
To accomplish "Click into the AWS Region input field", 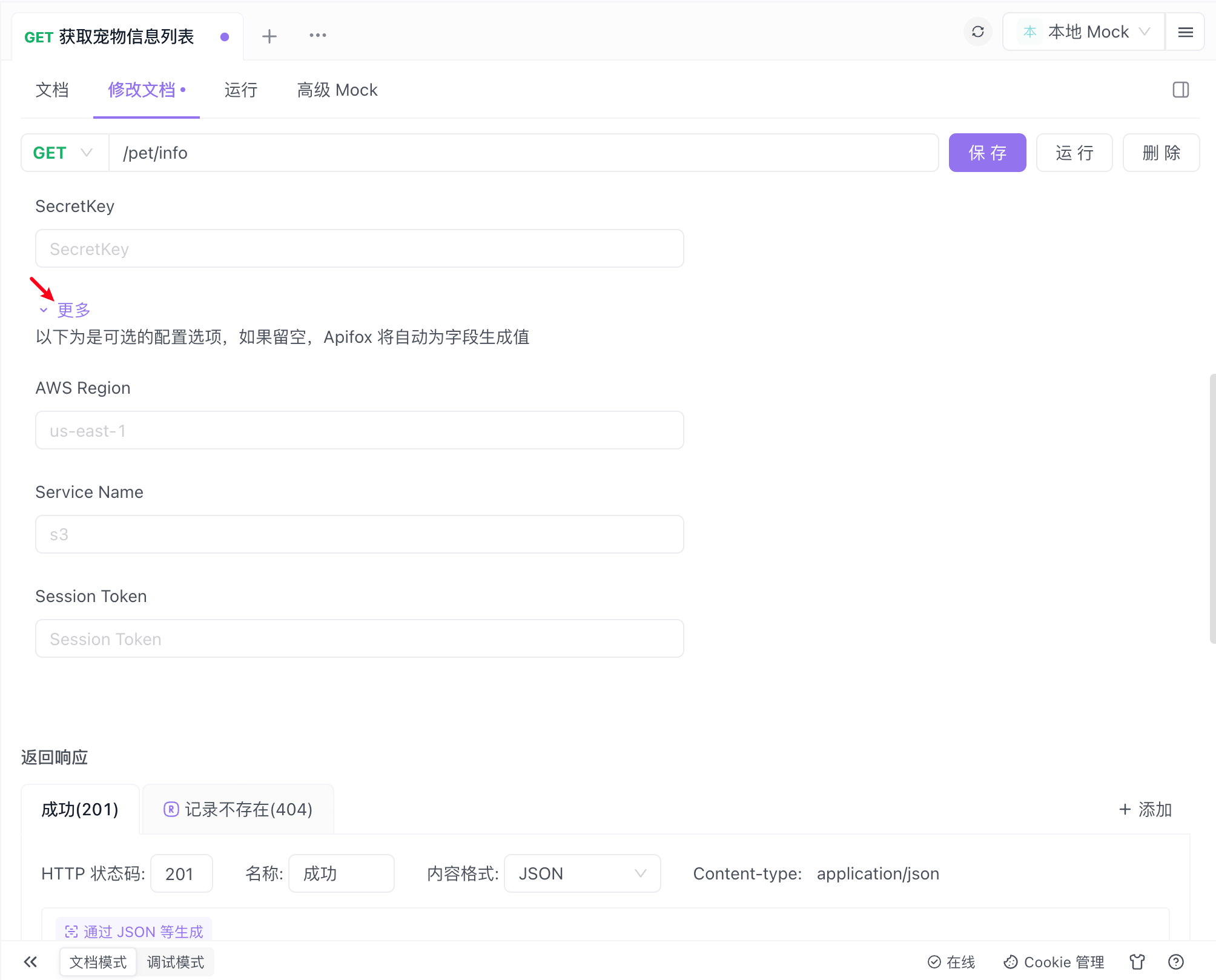I will coord(359,431).
